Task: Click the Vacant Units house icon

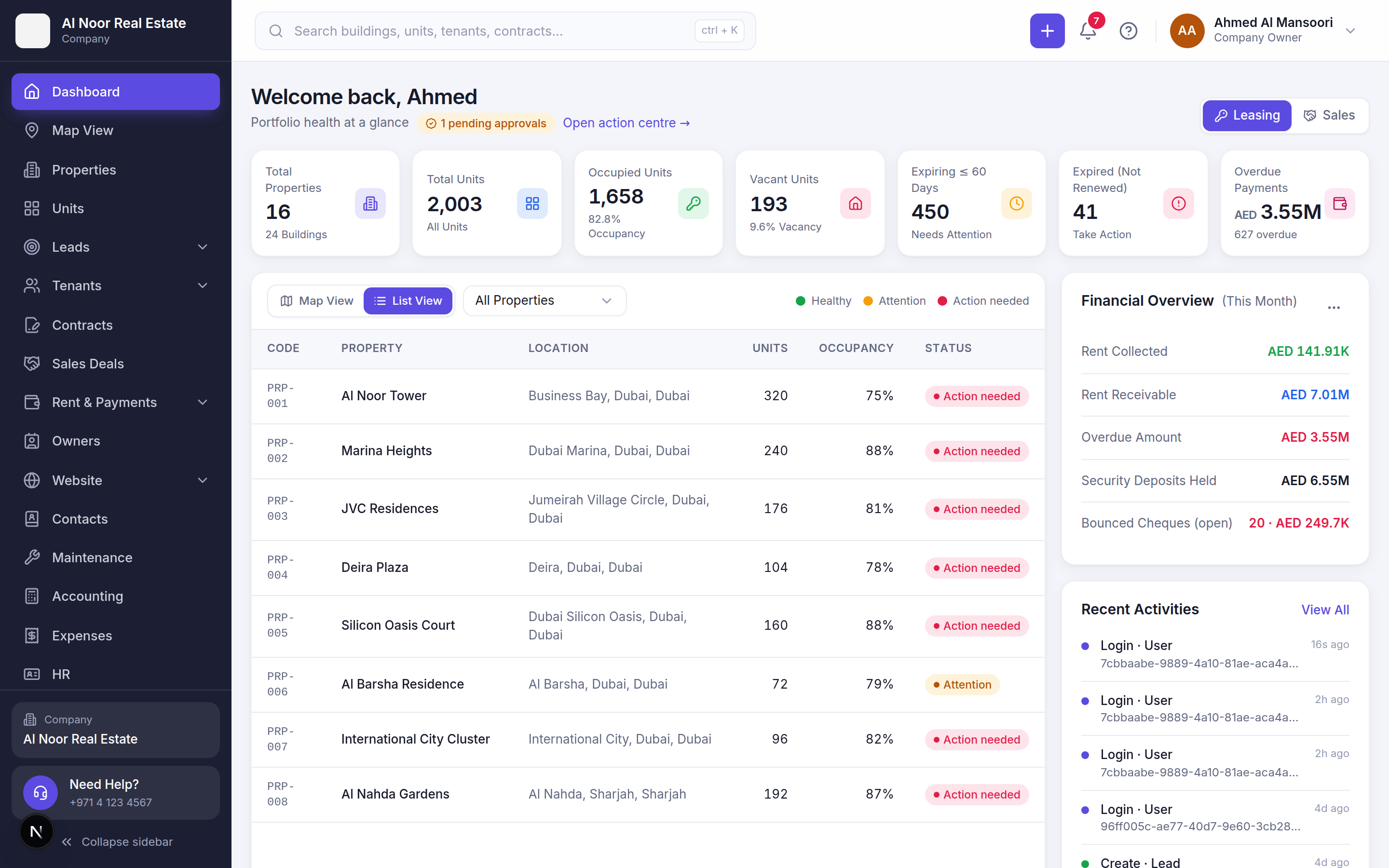Action: coord(855,203)
